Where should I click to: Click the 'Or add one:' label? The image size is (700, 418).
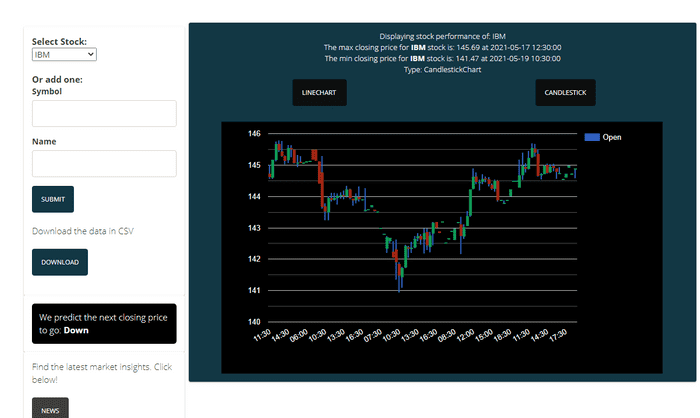(x=57, y=79)
